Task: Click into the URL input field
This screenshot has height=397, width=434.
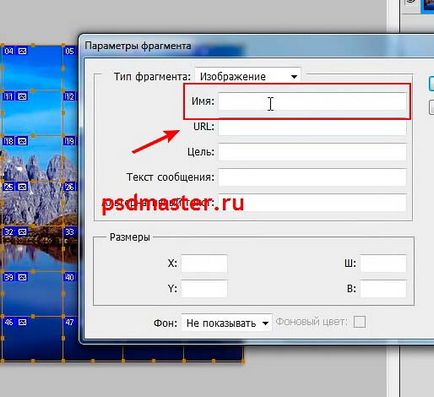Action: tap(312, 127)
